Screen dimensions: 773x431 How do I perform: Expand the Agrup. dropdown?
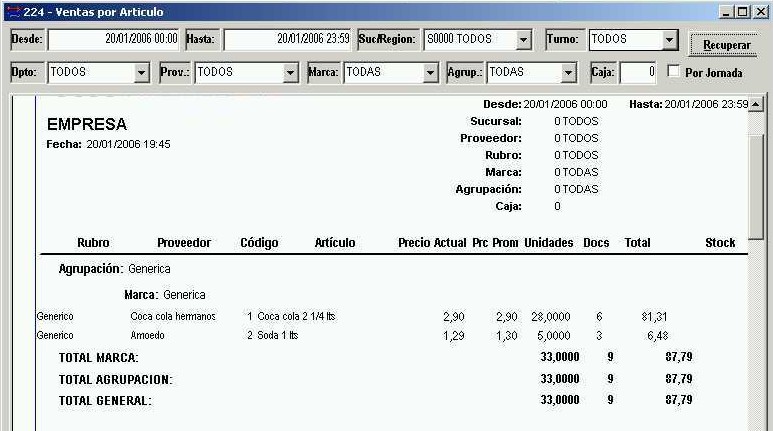569,73
